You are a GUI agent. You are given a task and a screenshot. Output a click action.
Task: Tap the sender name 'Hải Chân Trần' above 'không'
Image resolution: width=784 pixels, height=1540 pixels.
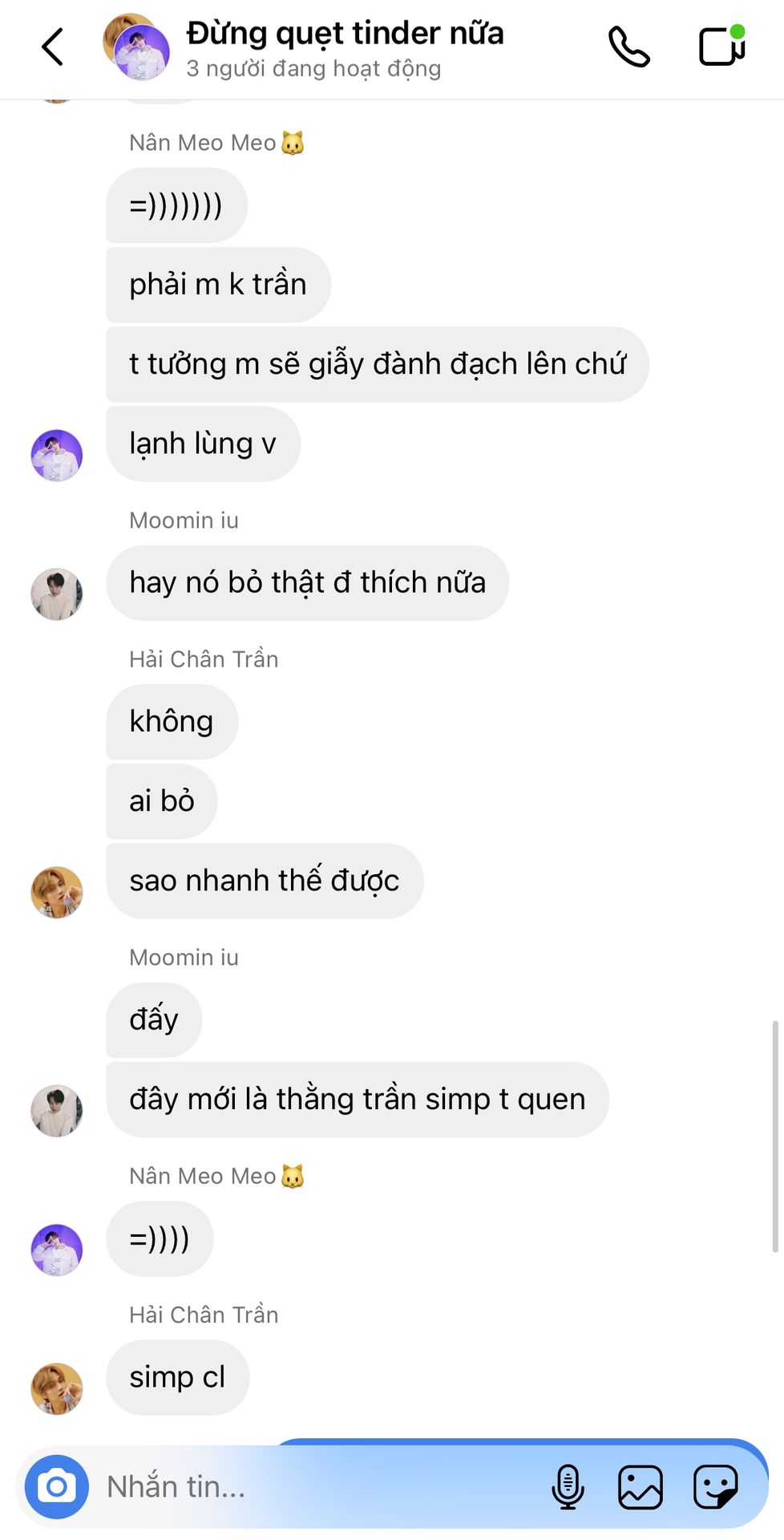pyautogui.click(x=204, y=659)
